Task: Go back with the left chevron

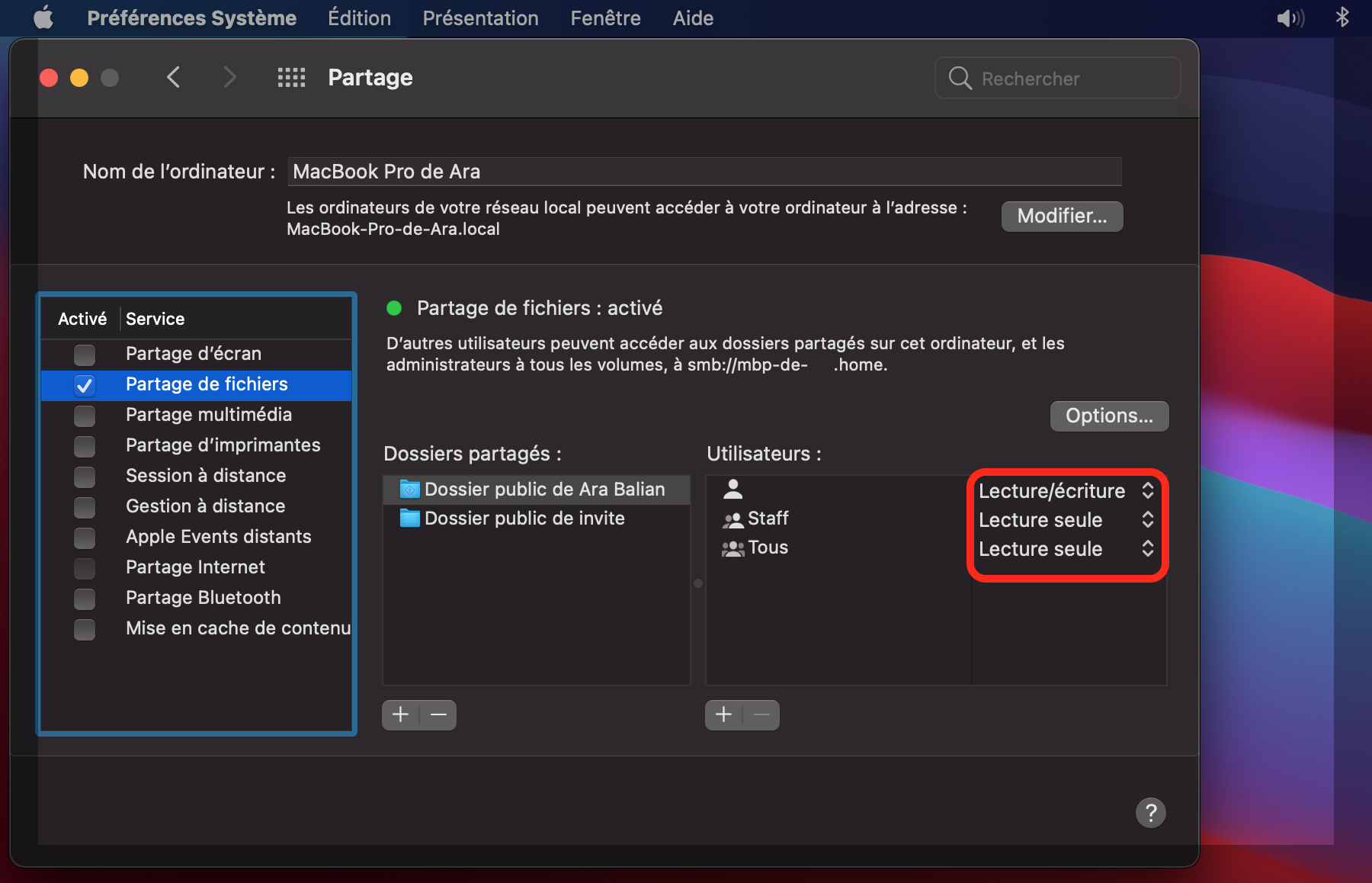Action: tap(174, 77)
